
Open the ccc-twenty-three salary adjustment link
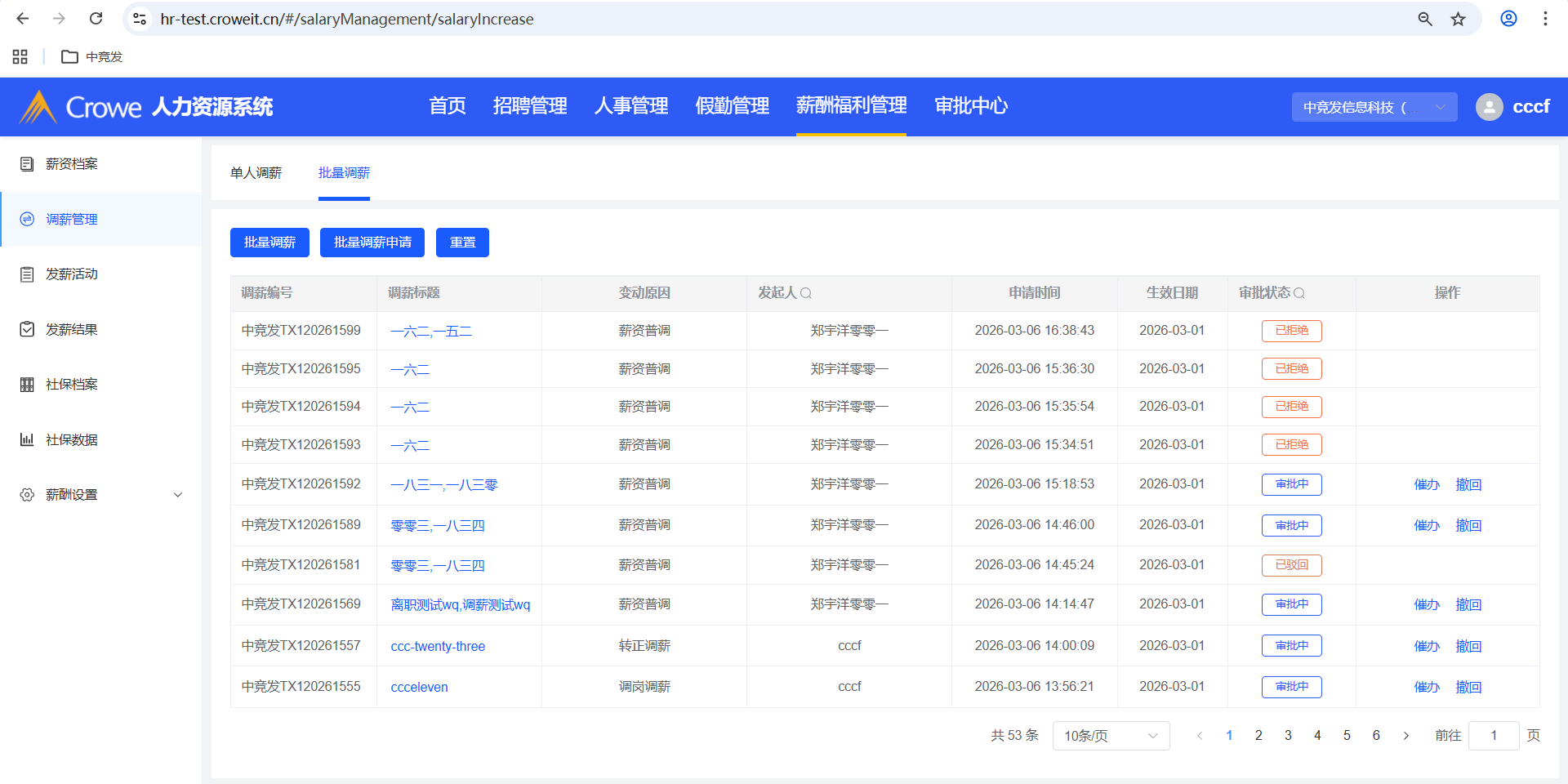pos(438,646)
